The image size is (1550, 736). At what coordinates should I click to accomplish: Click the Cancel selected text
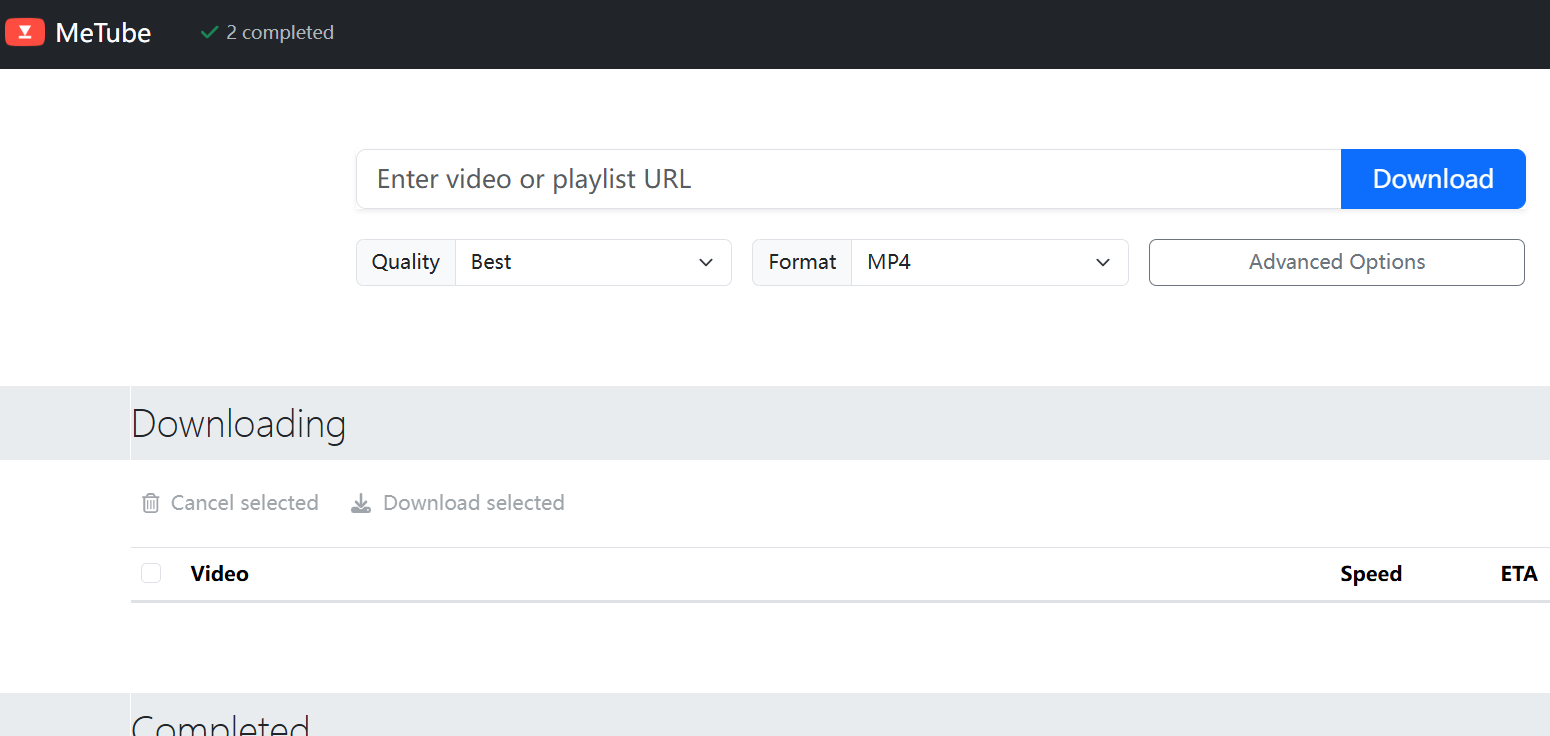[244, 503]
